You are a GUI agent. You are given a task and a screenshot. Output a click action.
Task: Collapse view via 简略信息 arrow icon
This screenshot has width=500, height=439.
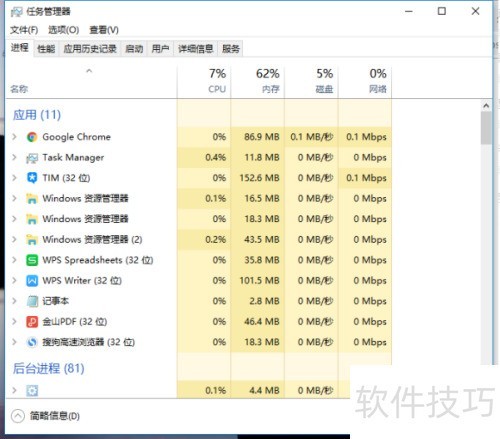pos(18,416)
